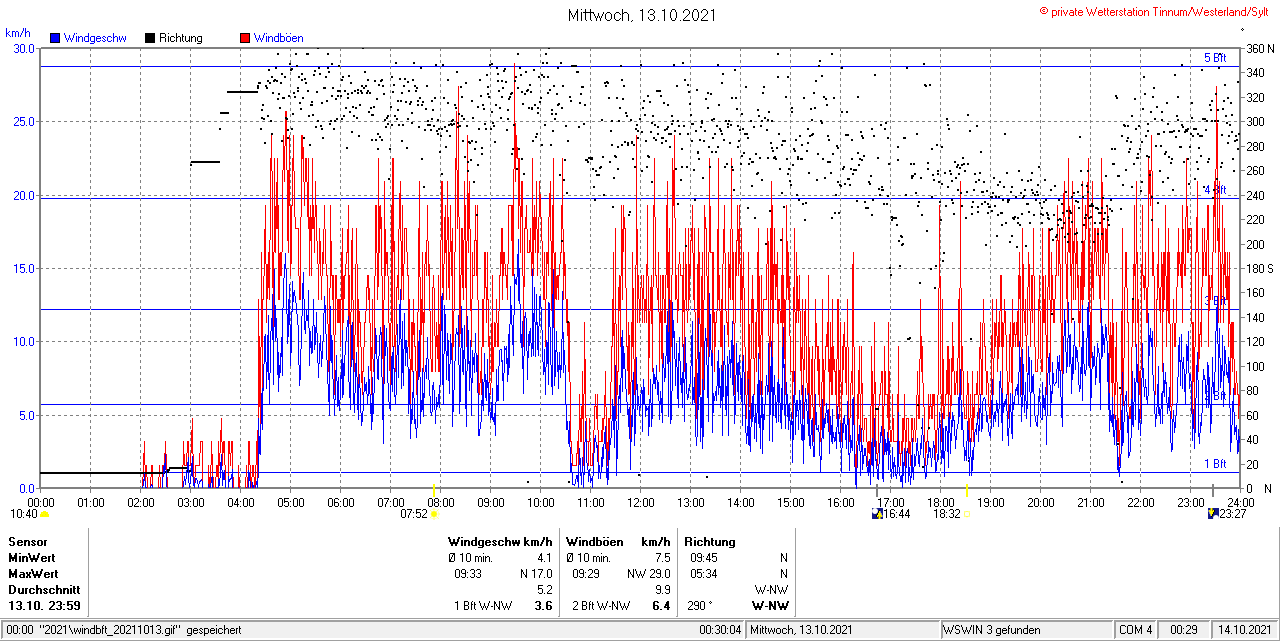
Task: Click the Sensor header in stats table
Action: [27, 541]
